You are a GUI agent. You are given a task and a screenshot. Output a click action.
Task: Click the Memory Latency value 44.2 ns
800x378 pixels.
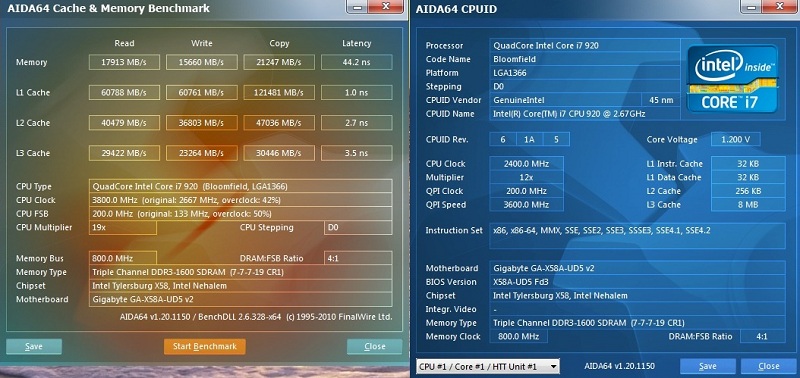pos(357,62)
